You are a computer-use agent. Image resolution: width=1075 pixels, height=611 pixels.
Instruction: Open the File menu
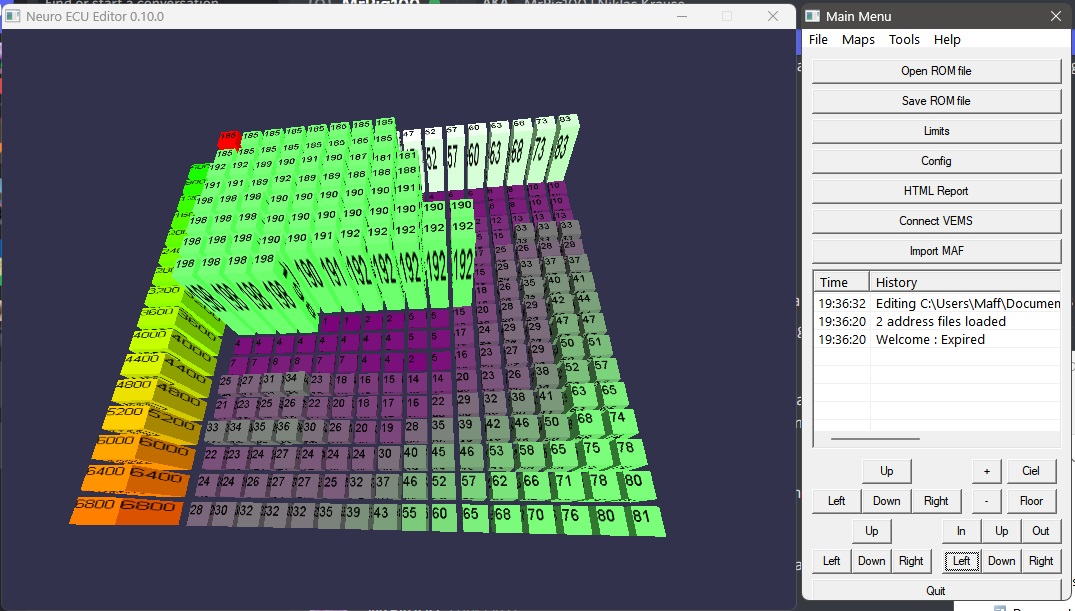point(818,40)
